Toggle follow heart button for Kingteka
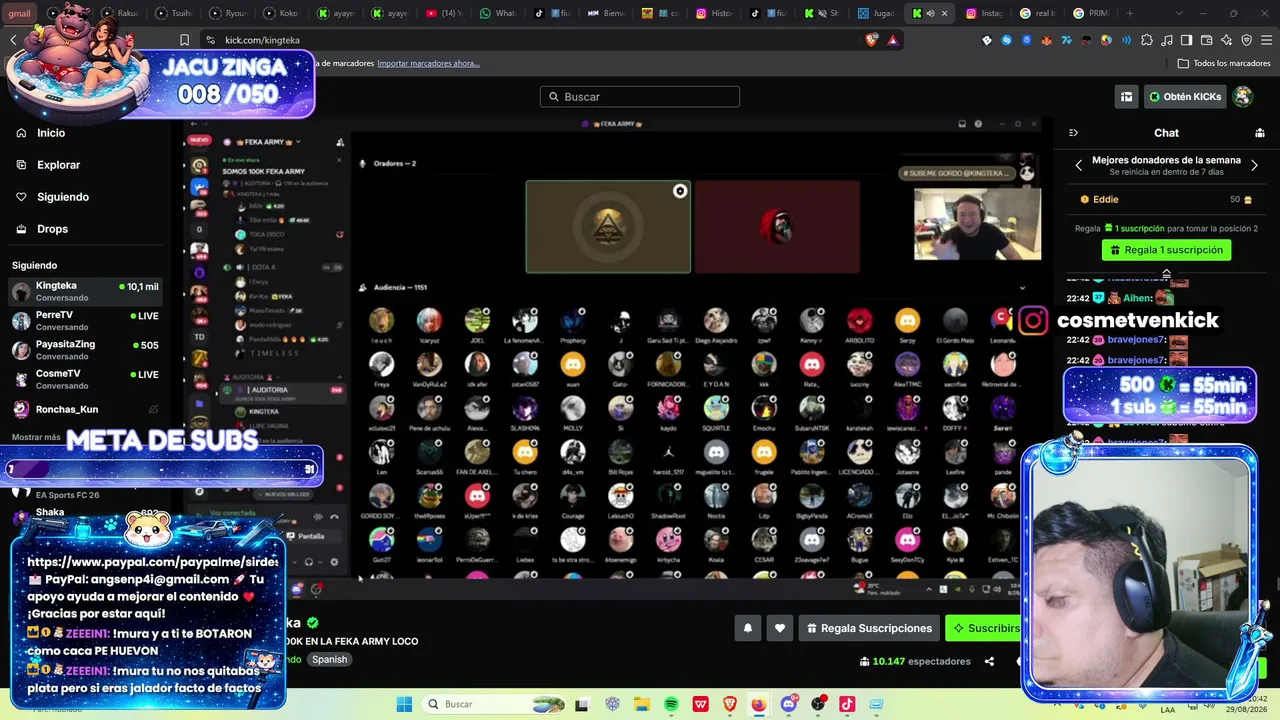 [780, 628]
